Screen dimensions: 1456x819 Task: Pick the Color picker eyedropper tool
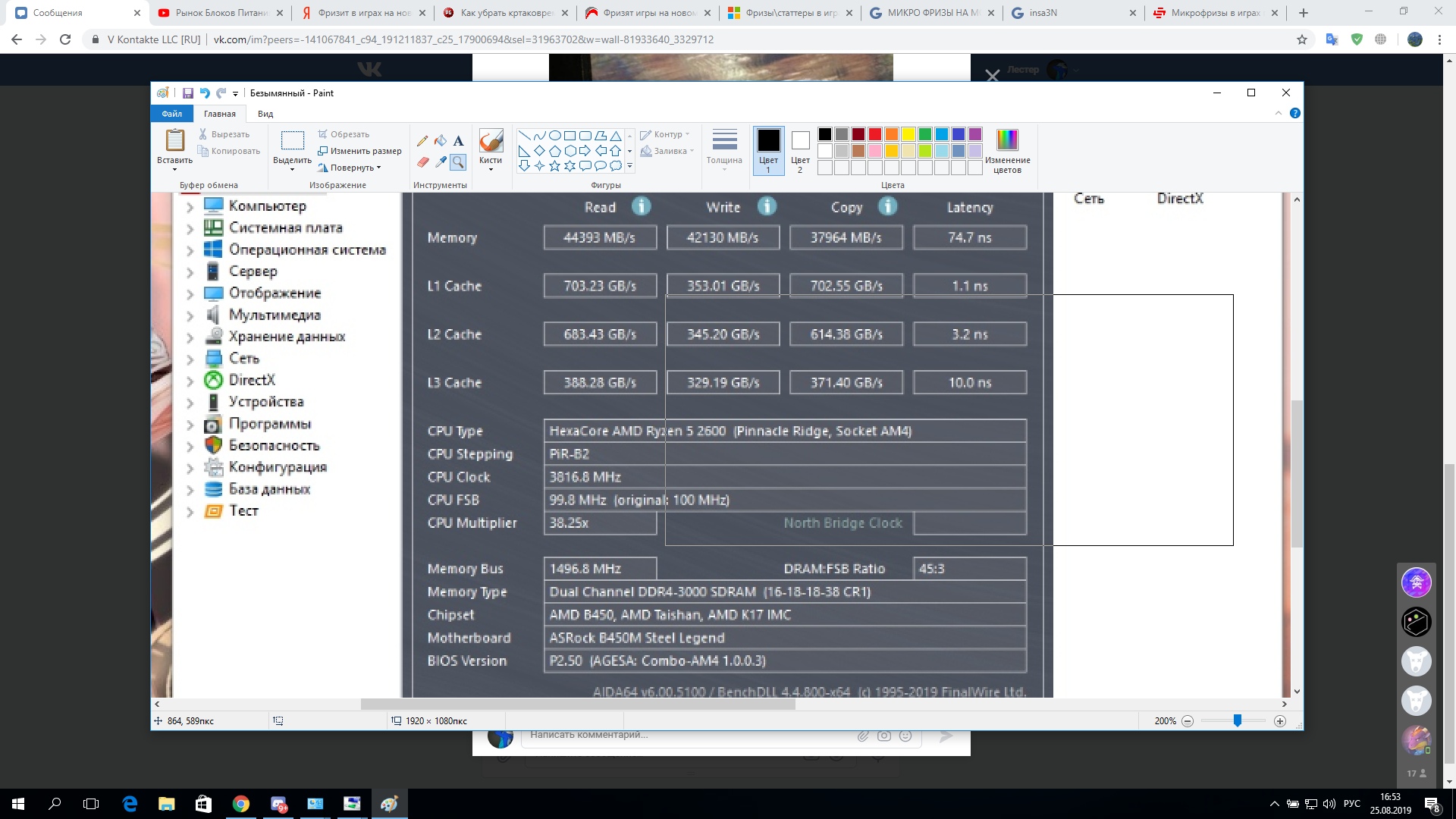pyautogui.click(x=441, y=162)
